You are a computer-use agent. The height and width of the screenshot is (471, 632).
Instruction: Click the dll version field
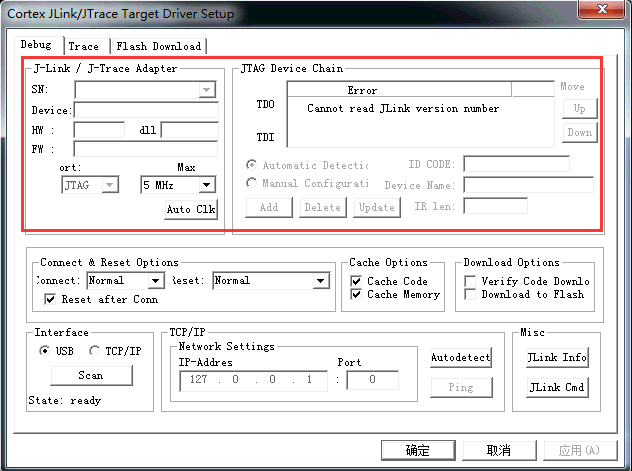pos(189,130)
